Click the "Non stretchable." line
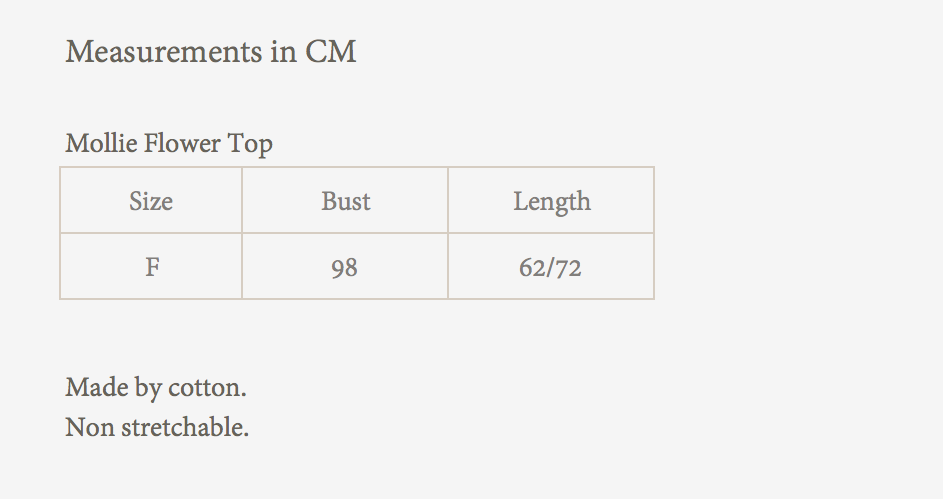 tap(157, 428)
